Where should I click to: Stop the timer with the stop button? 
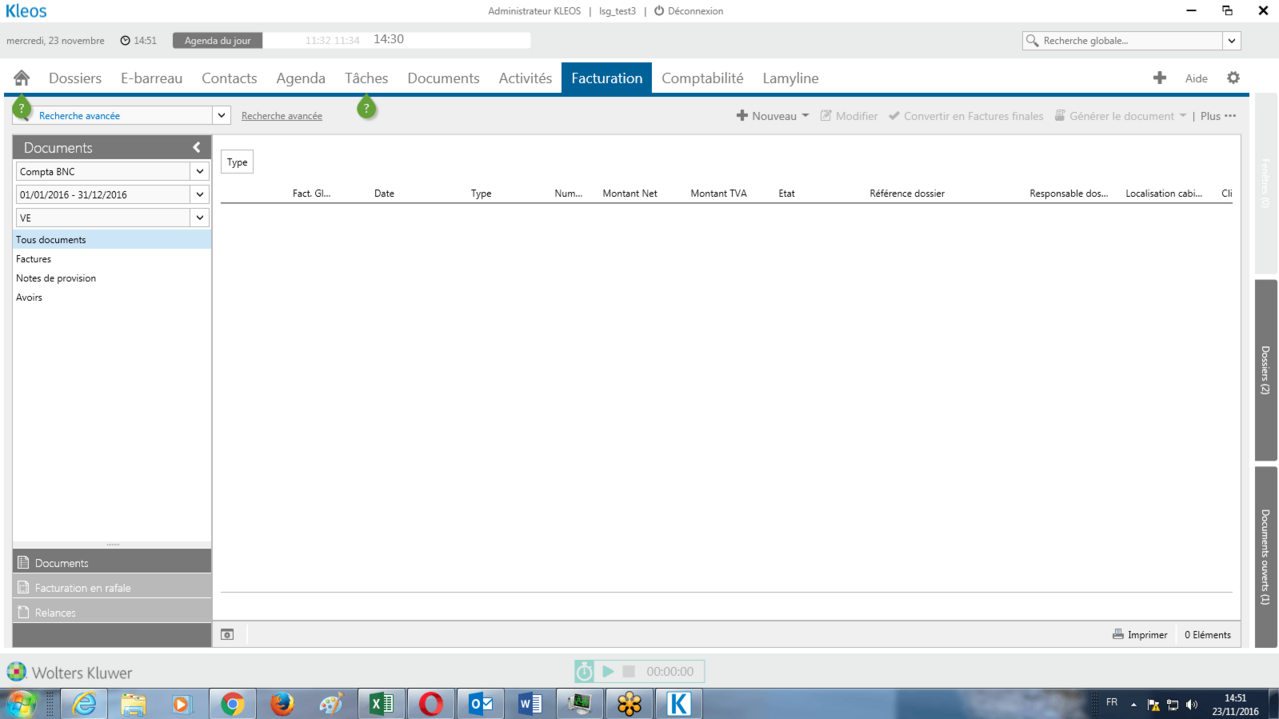[629, 672]
